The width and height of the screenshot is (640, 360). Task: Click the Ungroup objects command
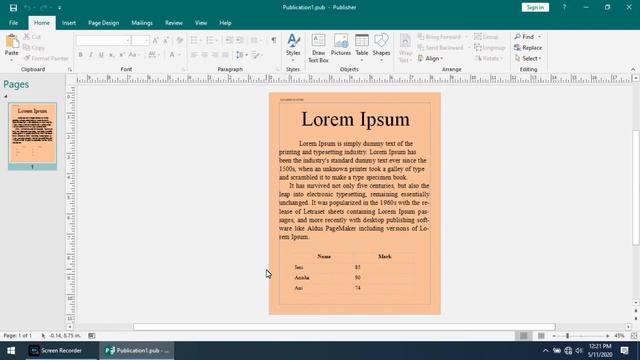(490, 48)
